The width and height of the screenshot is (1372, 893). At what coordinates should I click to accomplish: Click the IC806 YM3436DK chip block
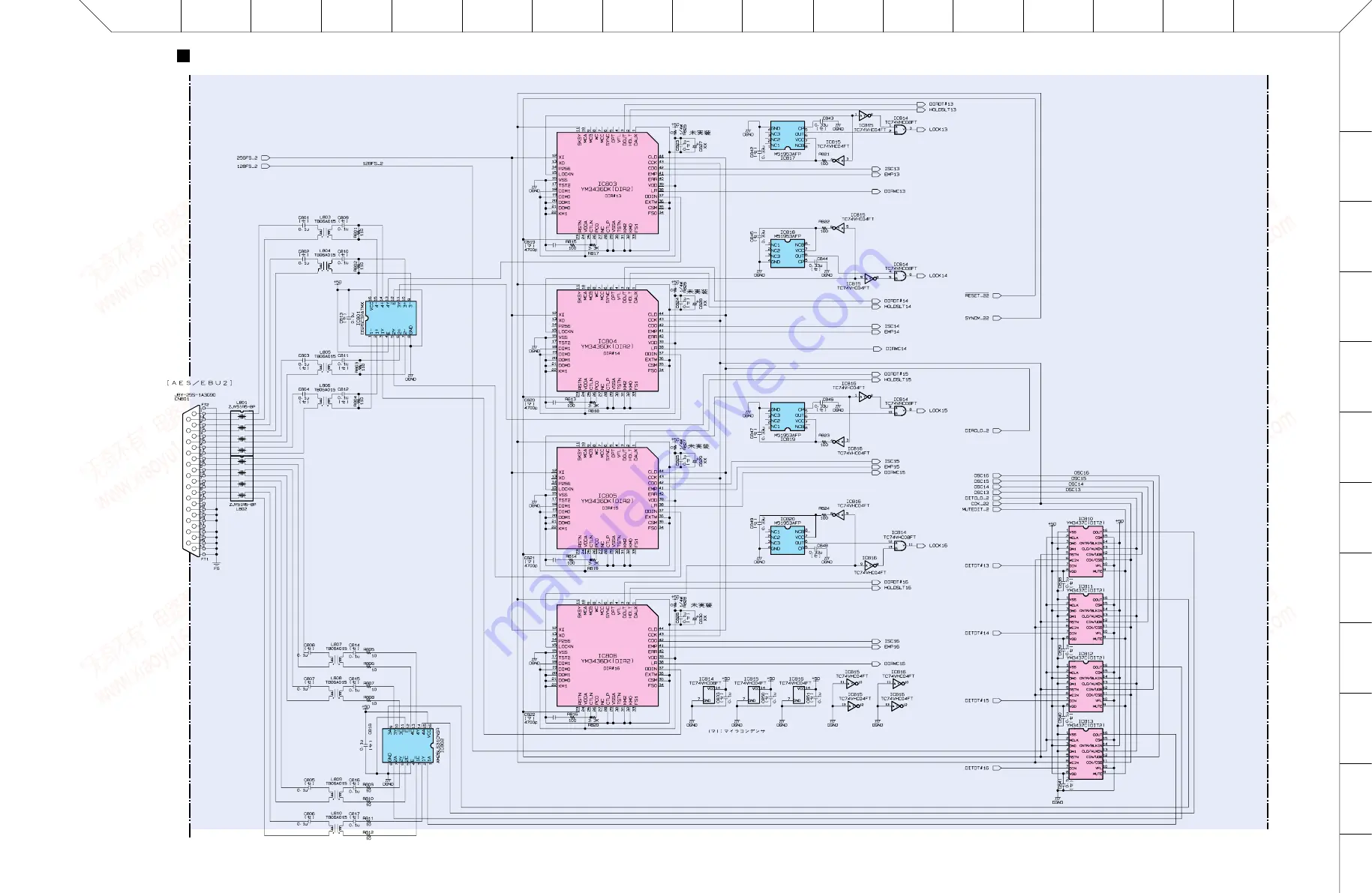(x=608, y=656)
